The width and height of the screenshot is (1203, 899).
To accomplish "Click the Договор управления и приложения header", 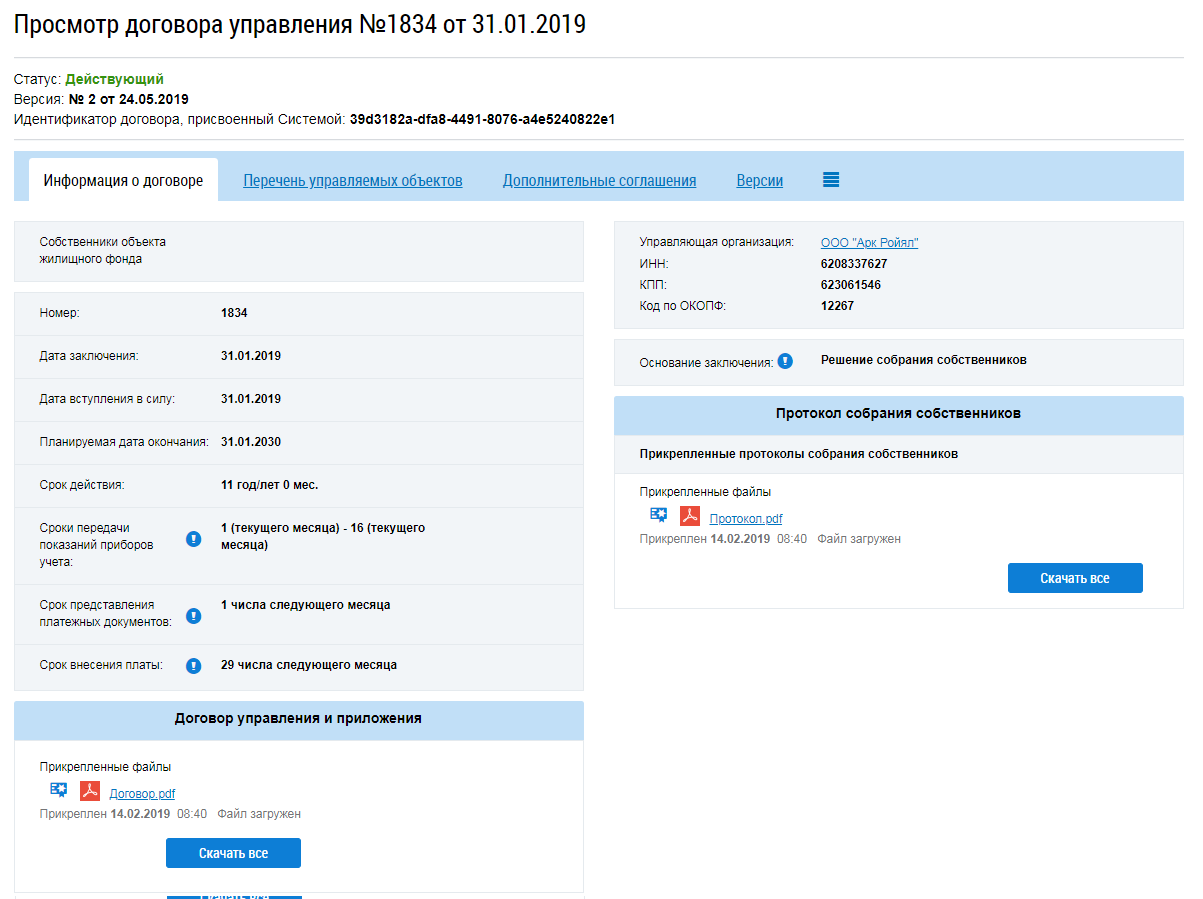I will point(298,719).
